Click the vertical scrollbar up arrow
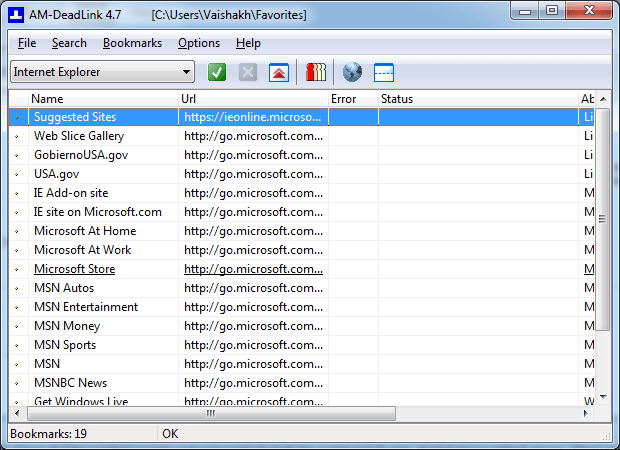Viewport: 620px width, 450px height. coord(603,99)
